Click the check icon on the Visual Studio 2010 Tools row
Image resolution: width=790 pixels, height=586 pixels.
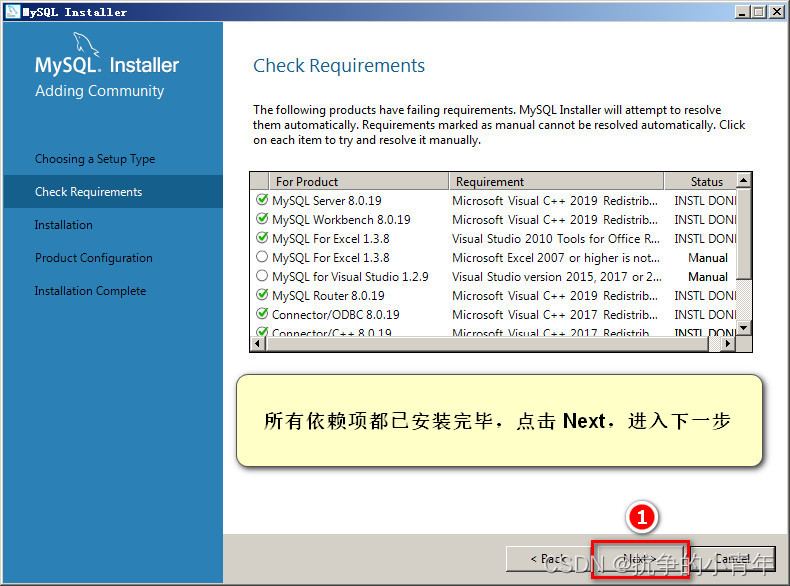262,237
